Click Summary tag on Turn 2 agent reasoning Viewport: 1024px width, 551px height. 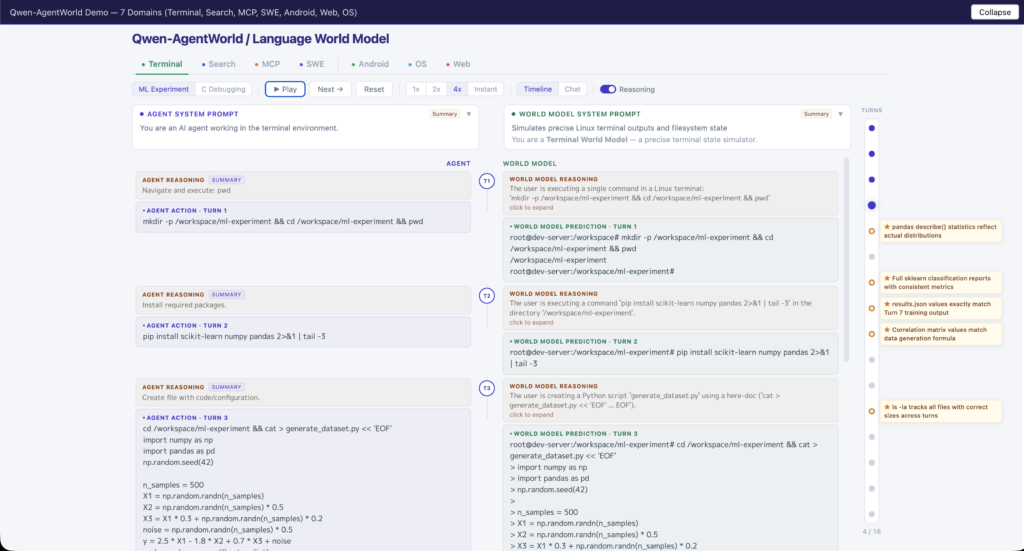227,294
